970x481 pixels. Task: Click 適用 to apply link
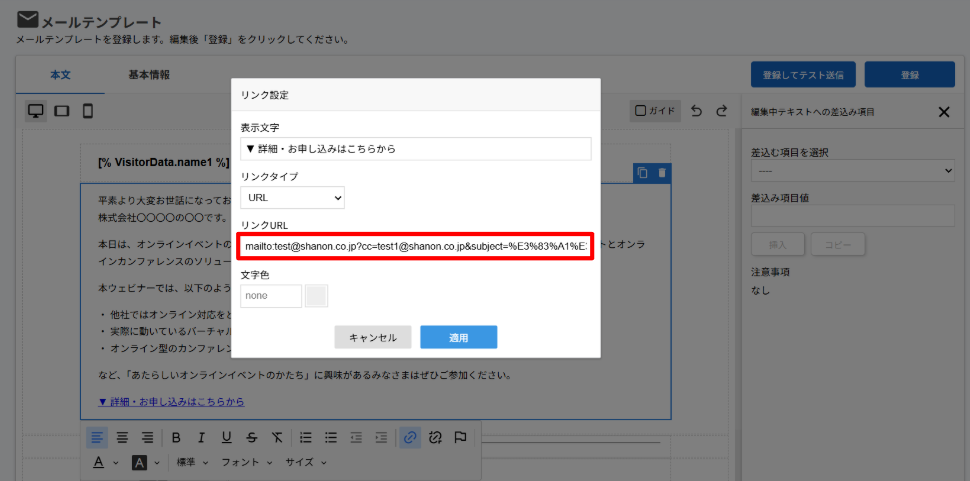(x=459, y=338)
